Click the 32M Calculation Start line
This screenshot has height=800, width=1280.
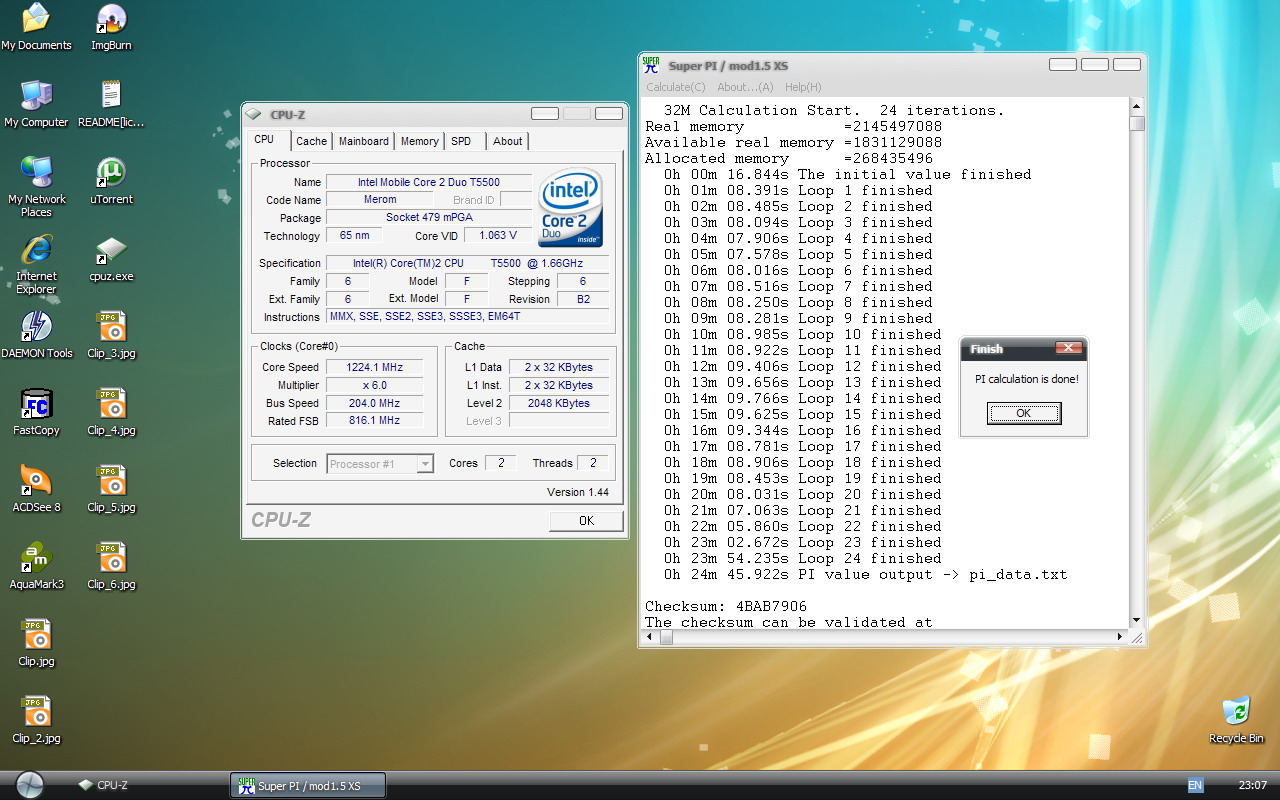click(834, 110)
